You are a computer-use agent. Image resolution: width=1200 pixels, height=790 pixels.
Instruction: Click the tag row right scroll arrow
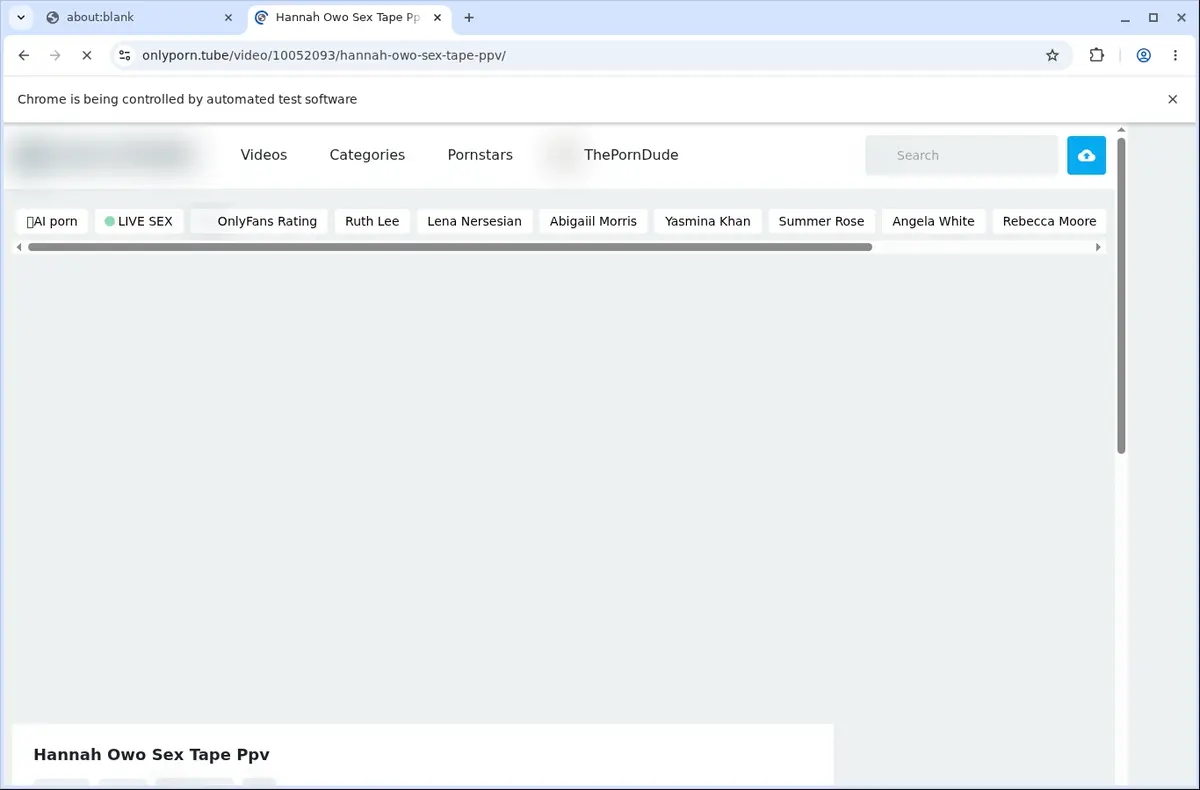[x=1099, y=247]
